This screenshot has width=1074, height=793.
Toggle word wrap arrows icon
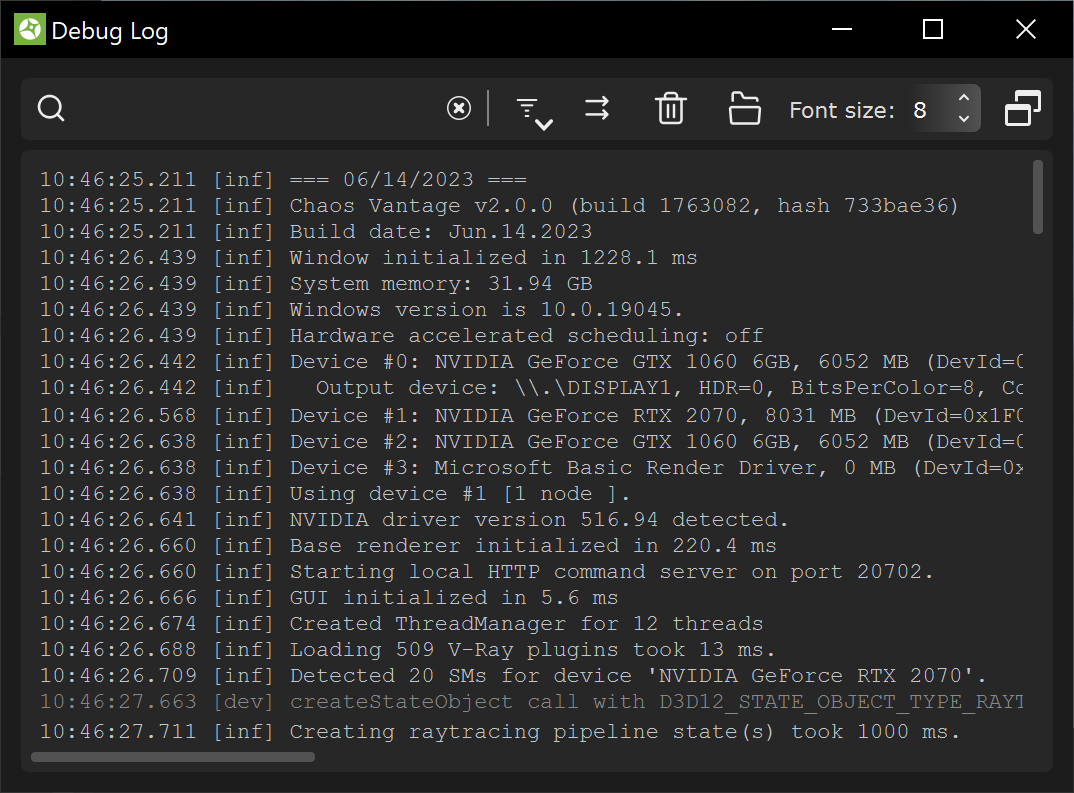(597, 108)
